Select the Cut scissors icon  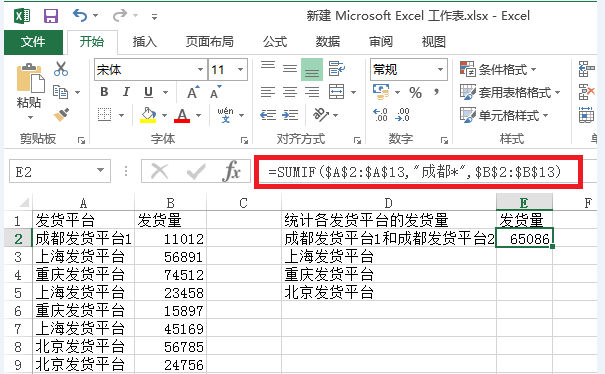pos(61,69)
